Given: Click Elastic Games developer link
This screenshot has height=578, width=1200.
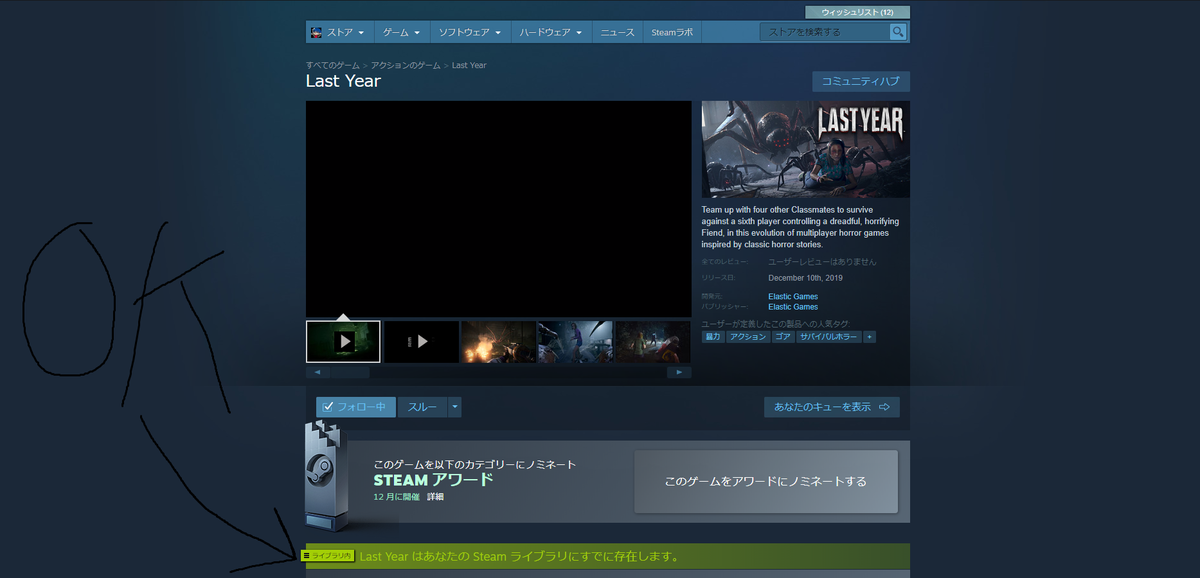Looking at the screenshot, I should [x=793, y=296].
